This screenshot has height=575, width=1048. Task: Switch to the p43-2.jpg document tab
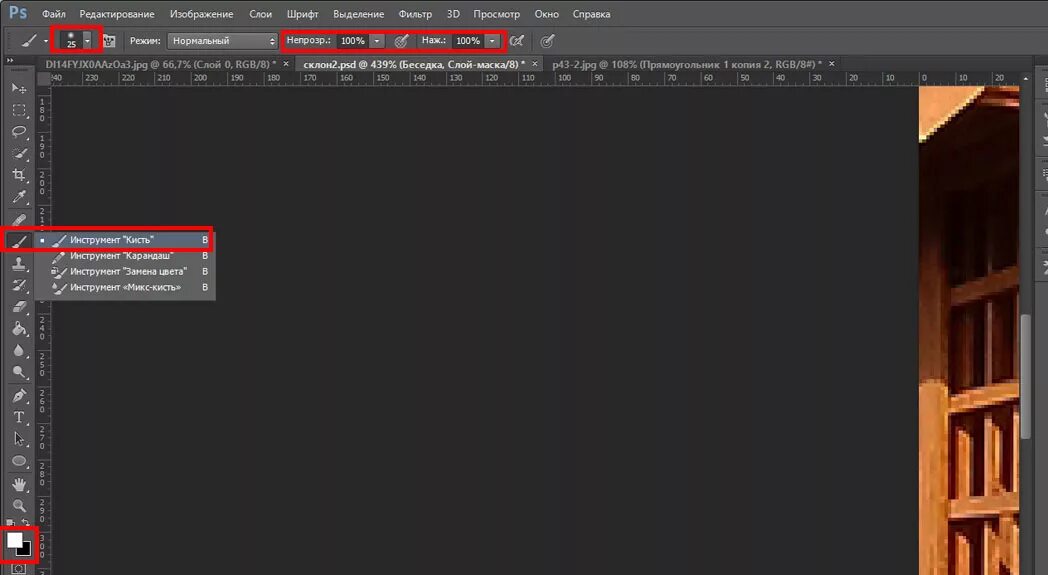point(686,64)
